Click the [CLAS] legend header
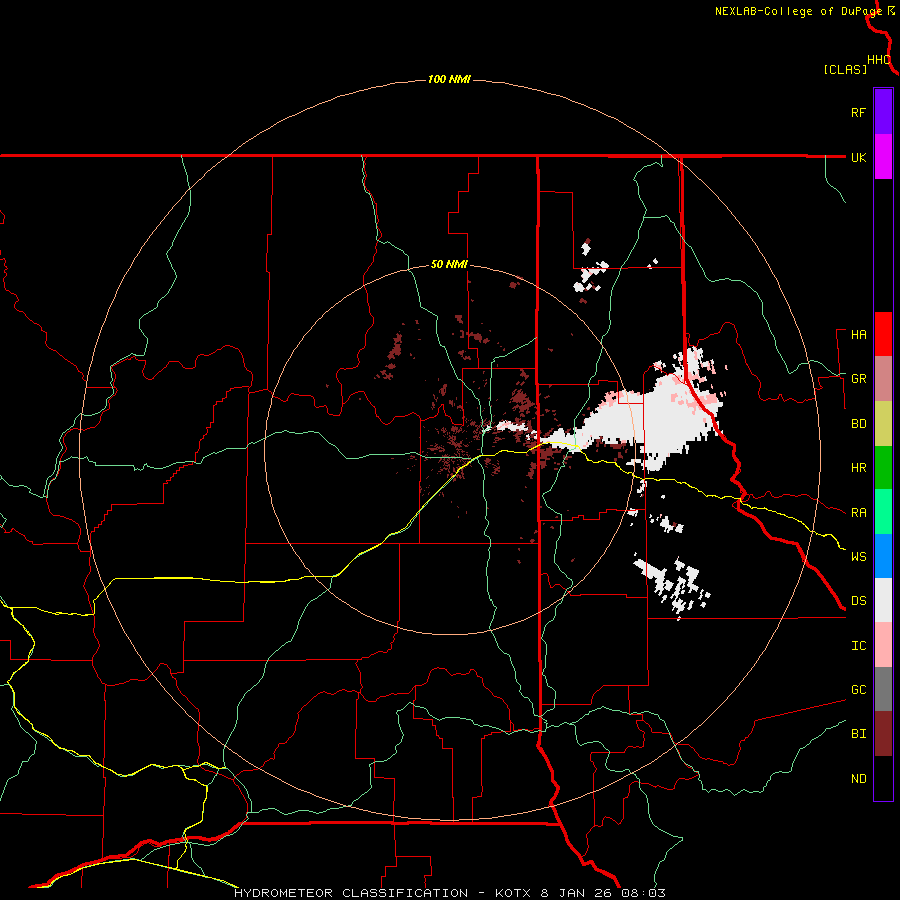The height and width of the screenshot is (900, 900). point(845,69)
